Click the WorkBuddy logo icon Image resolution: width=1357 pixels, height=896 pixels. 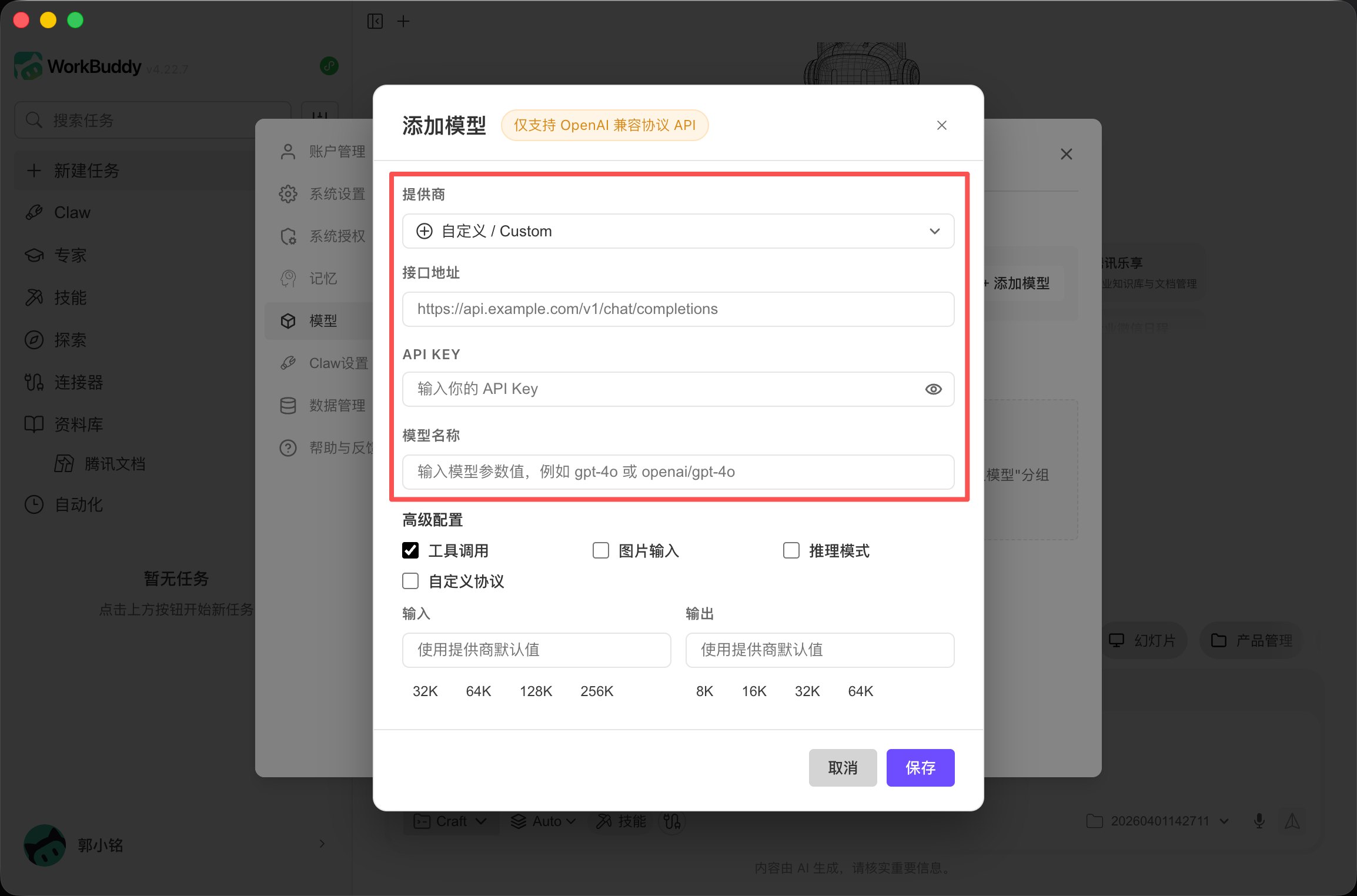tap(28, 66)
